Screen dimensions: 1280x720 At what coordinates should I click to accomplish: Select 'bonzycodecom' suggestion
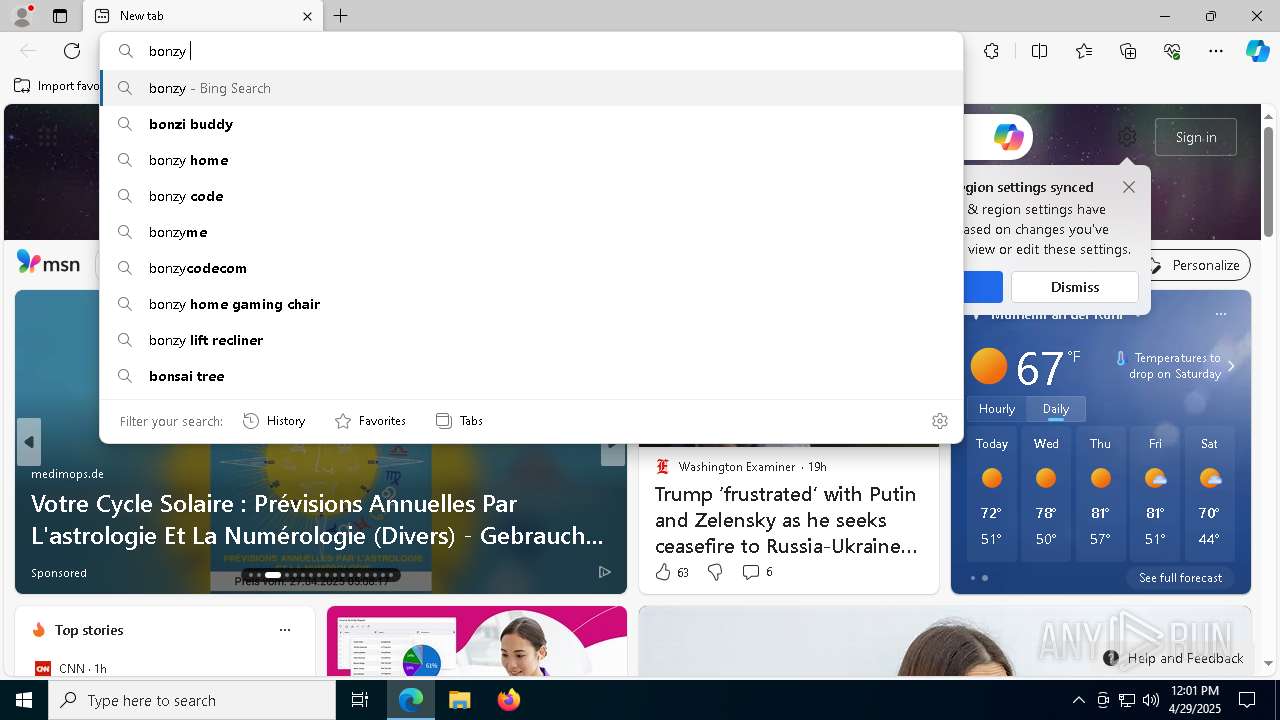(532, 268)
